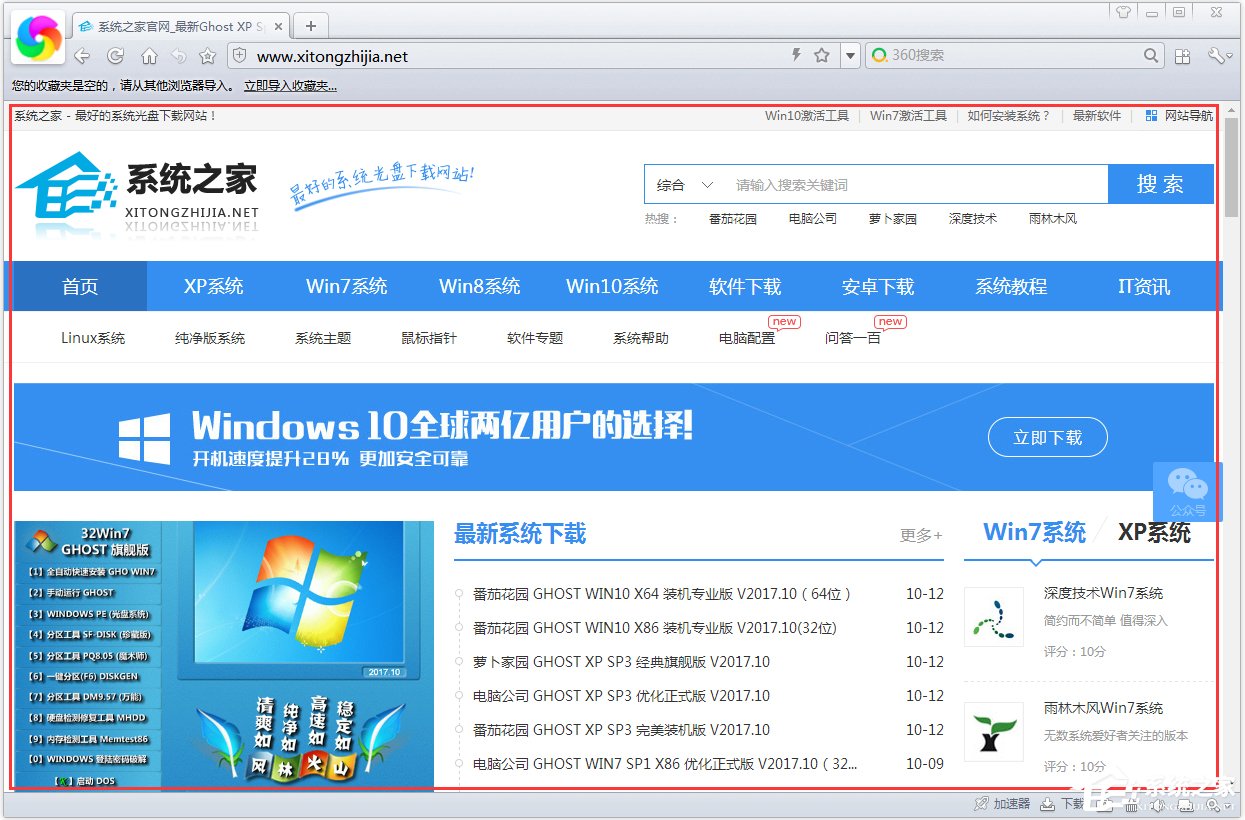Mute page sounds via the speaker icon

1158,805
